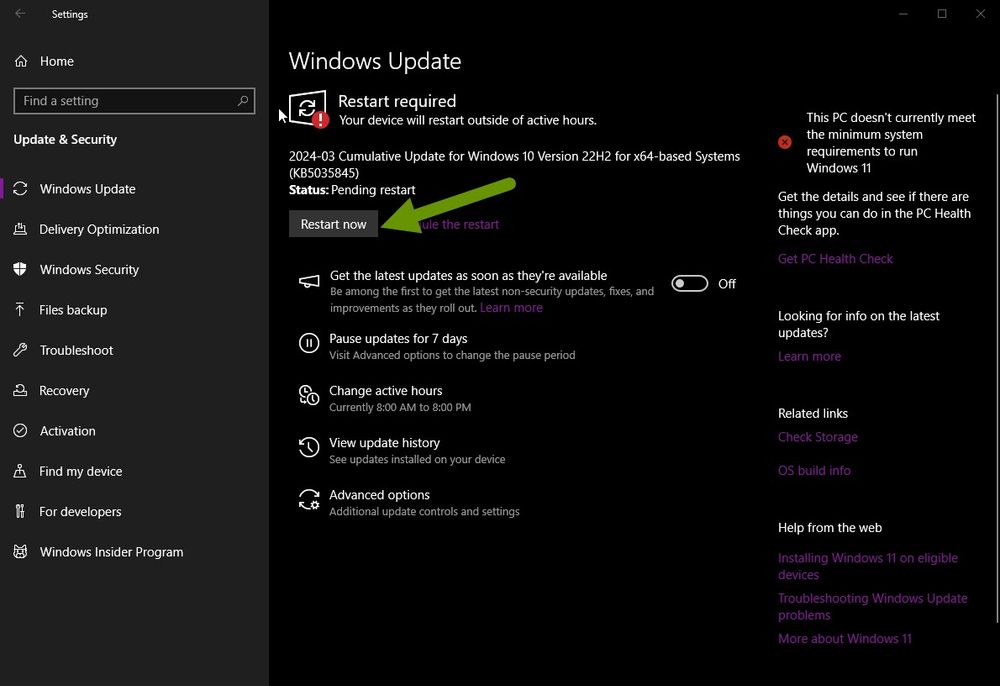Open Advanced options for updates

379,495
